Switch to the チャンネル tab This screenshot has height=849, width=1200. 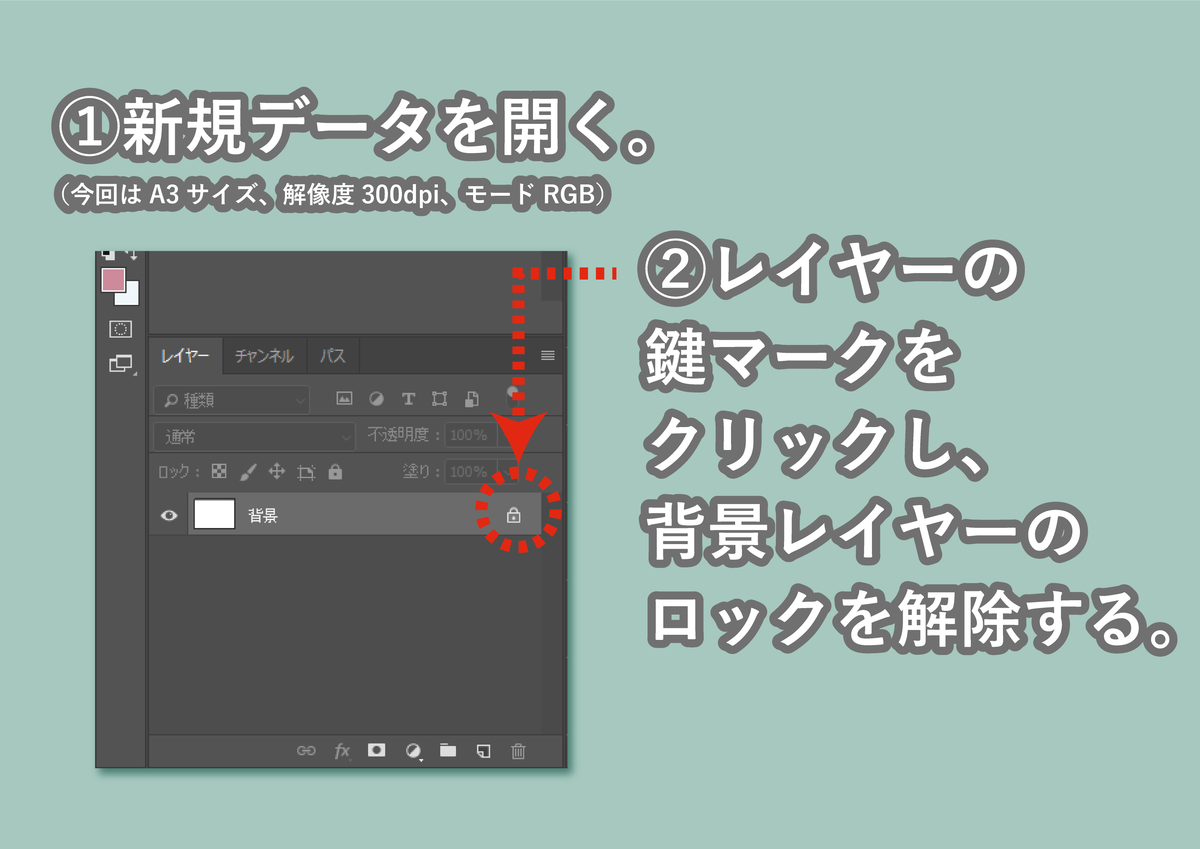(x=264, y=355)
